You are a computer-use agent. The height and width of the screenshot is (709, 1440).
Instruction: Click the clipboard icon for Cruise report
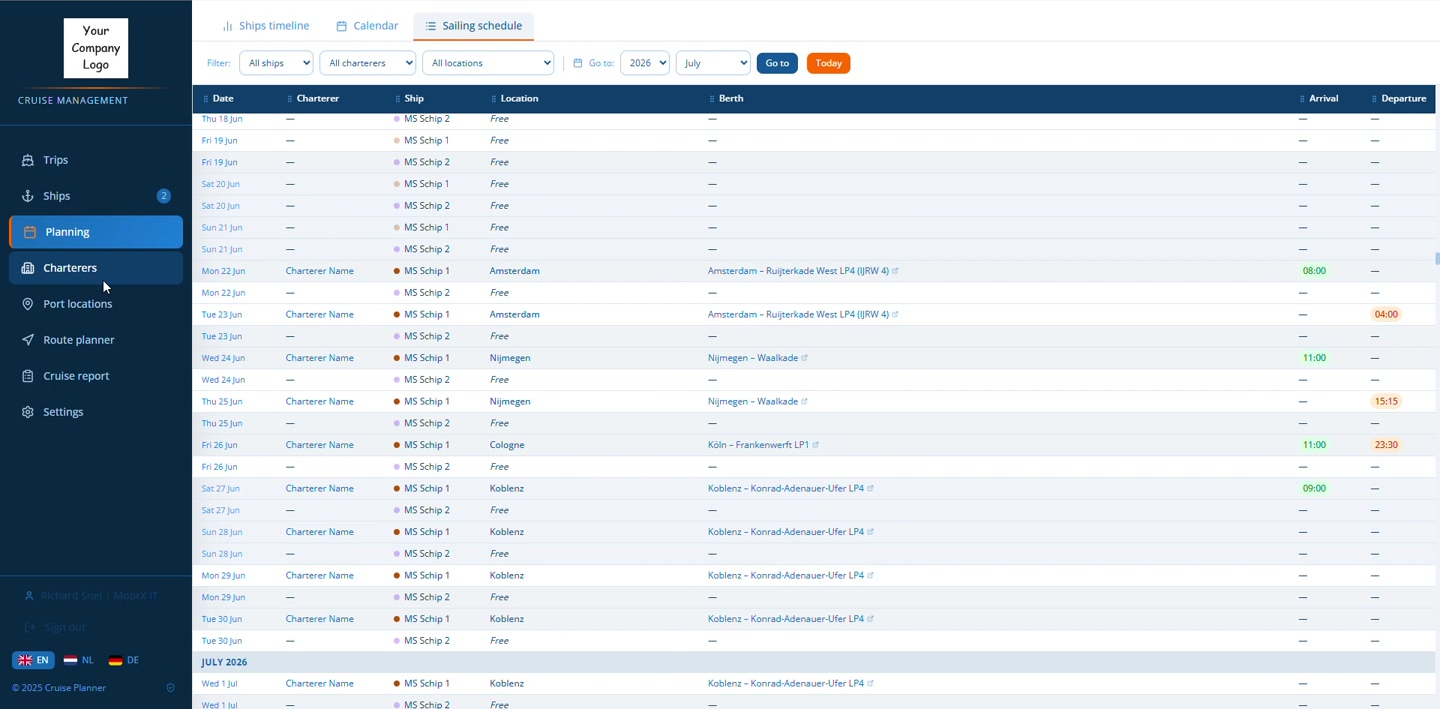pyautogui.click(x=28, y=376)
